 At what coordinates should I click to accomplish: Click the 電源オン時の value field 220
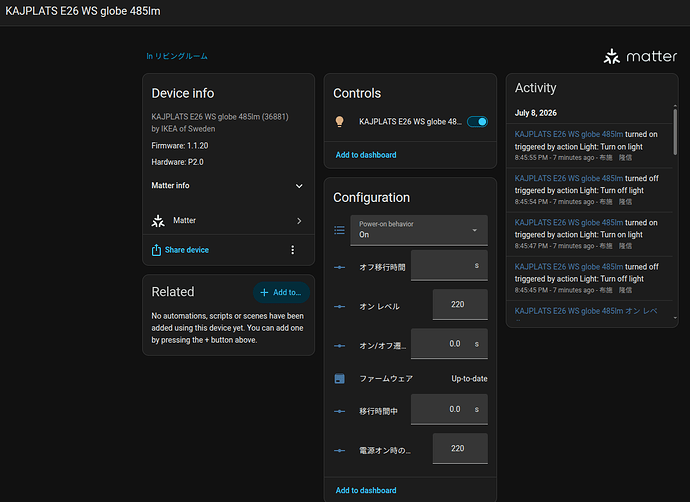point(460,448)
